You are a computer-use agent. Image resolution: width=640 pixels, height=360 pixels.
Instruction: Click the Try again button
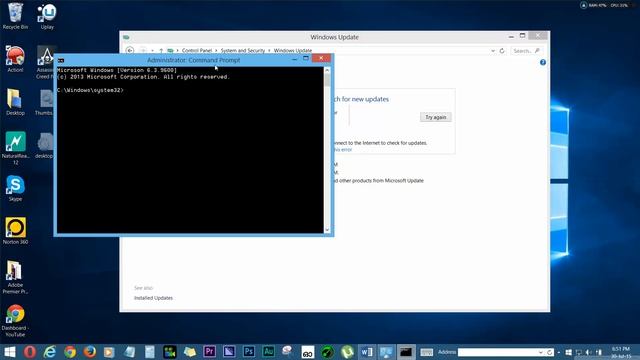tap(436, 117)
